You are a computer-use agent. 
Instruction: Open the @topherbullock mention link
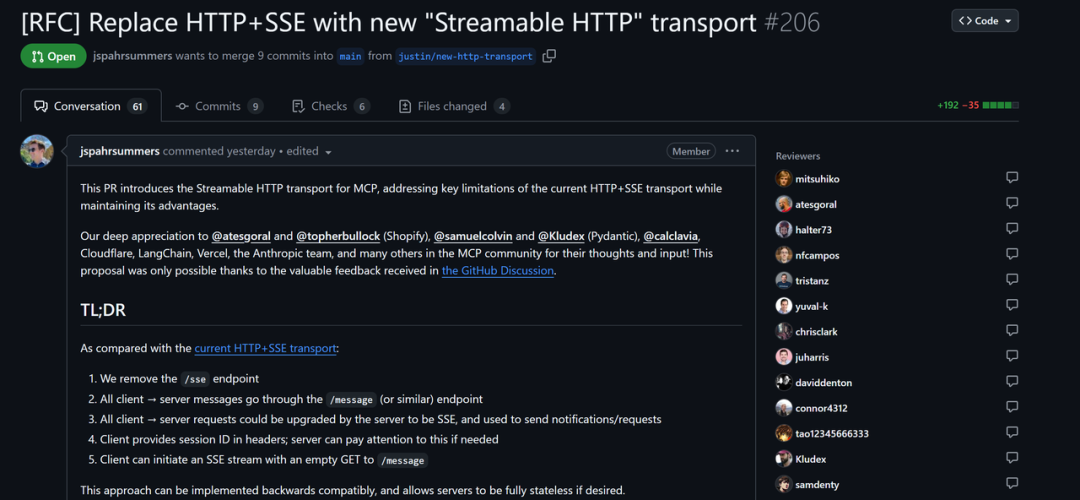[338, 236]
